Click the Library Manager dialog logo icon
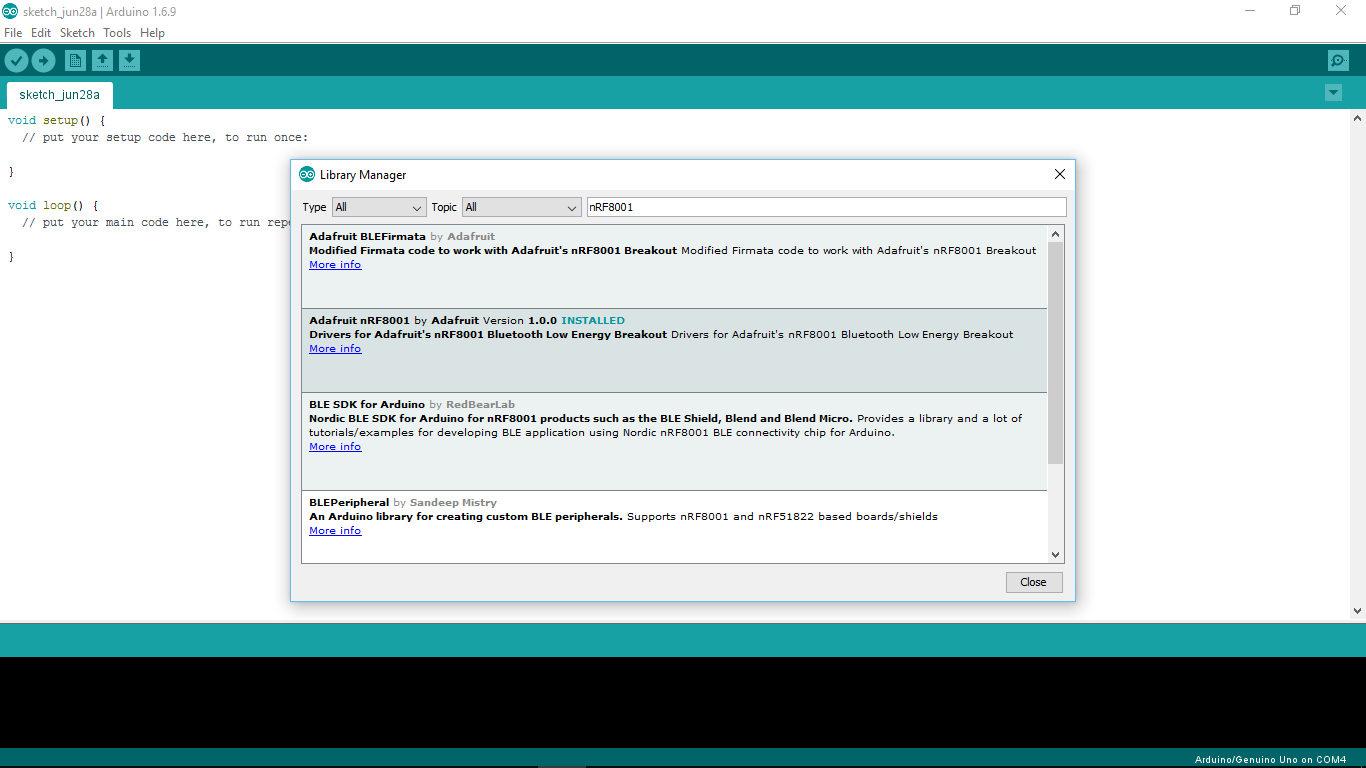Viewport: 1366px width, 768px height. click(307, 174)
